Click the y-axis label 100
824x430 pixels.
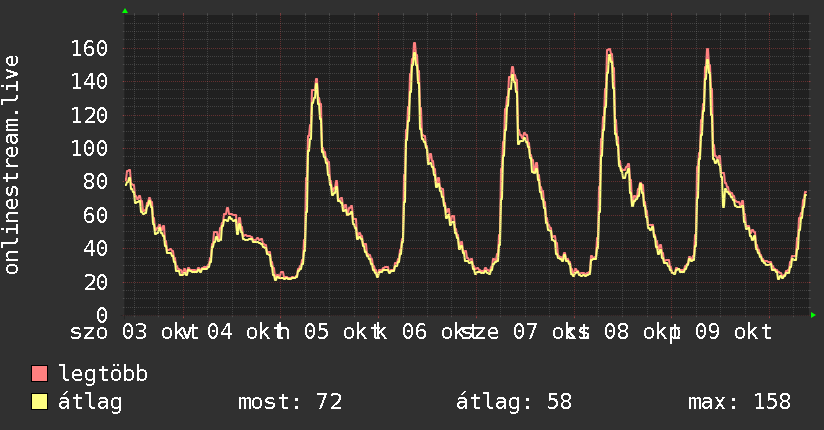click(89, 148)
